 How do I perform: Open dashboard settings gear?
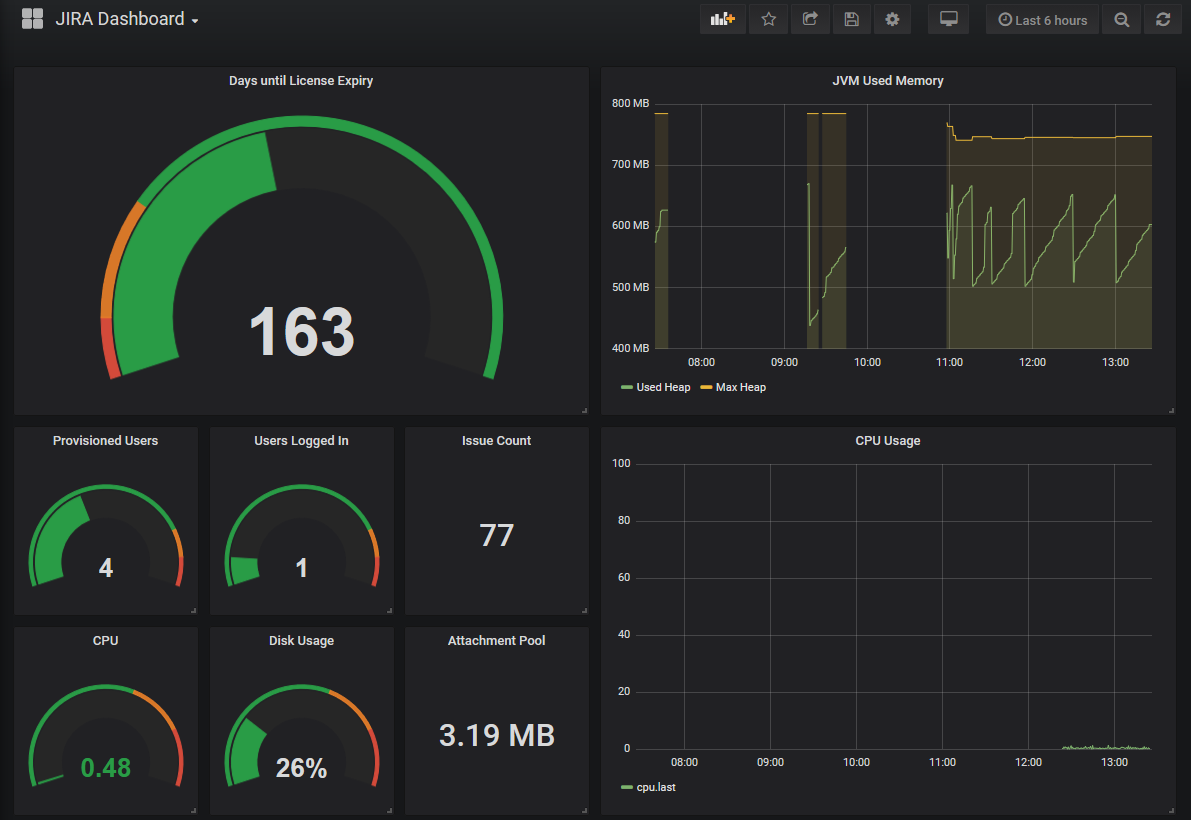[x=892, y=19]
